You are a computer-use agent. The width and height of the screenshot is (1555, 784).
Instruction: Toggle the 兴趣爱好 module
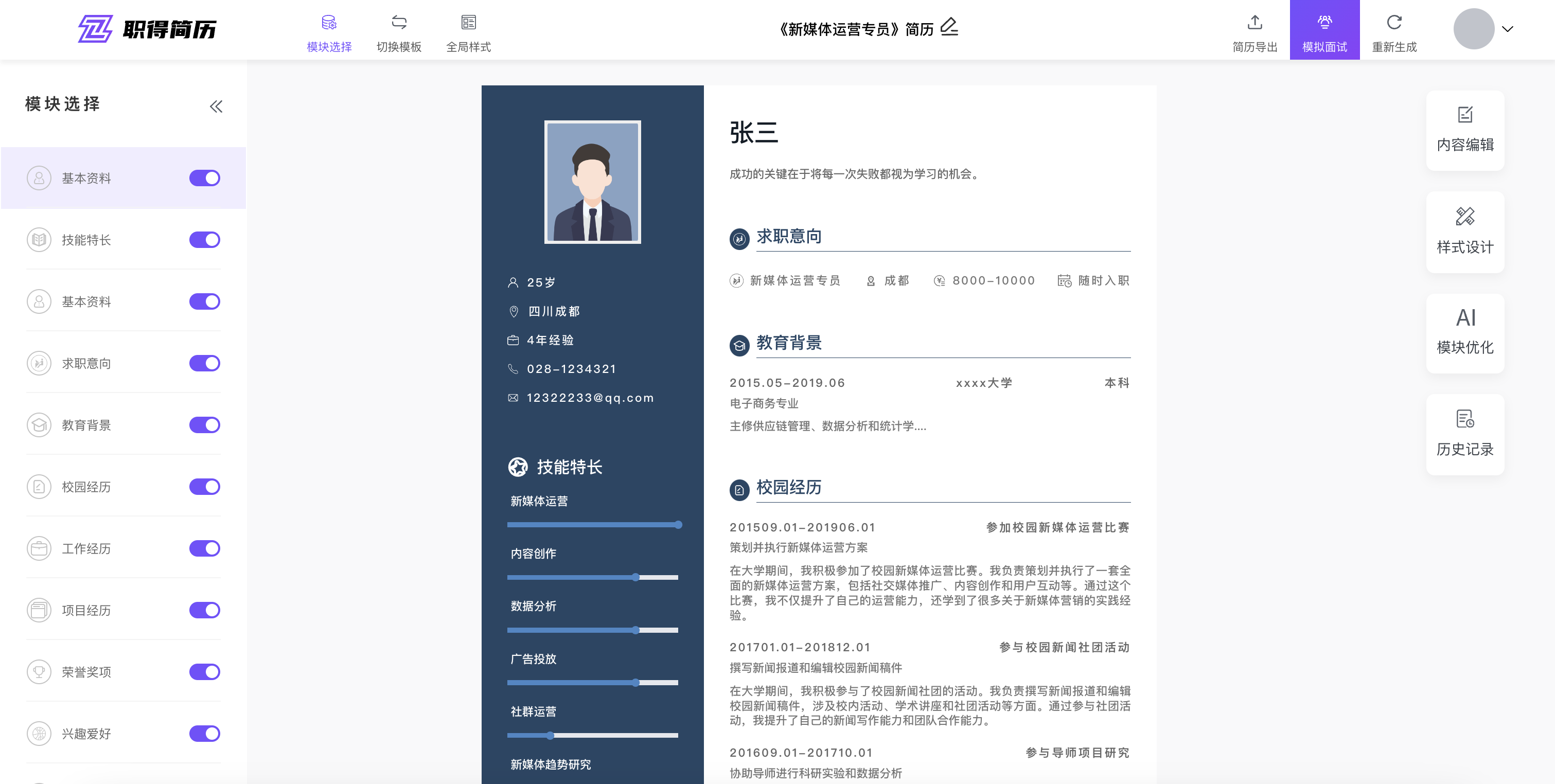click(205, 733)
